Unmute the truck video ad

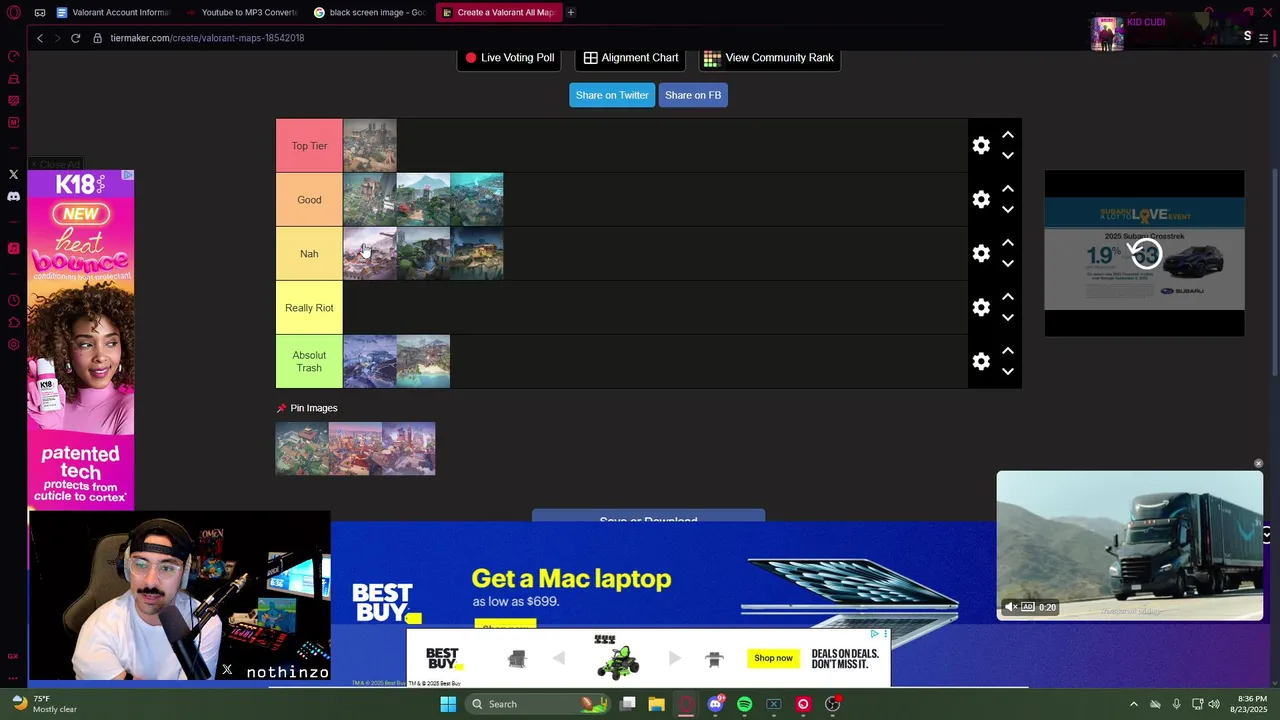coord(1011,607)
